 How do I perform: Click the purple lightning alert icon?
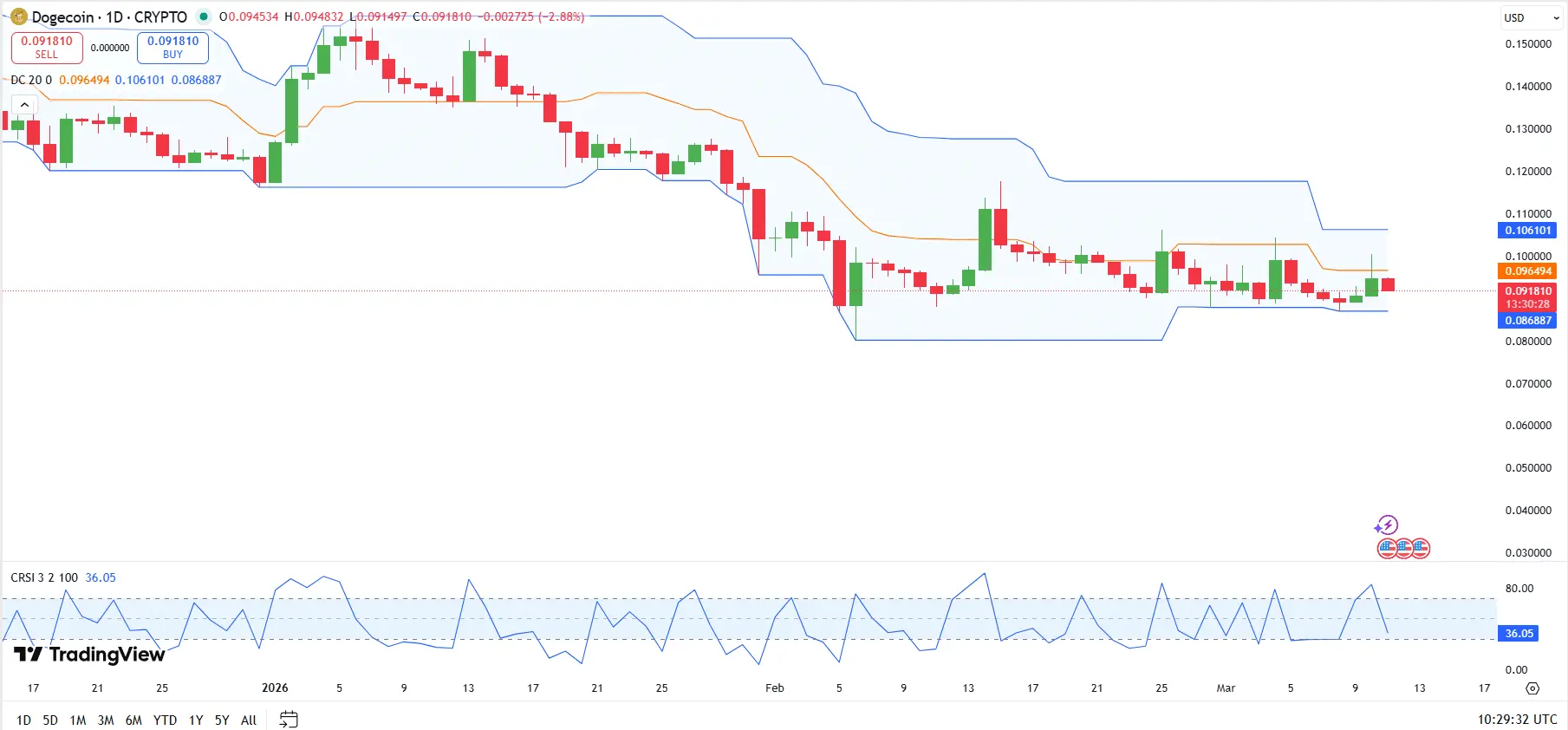pyautogui.click(x=1386, y=525)
